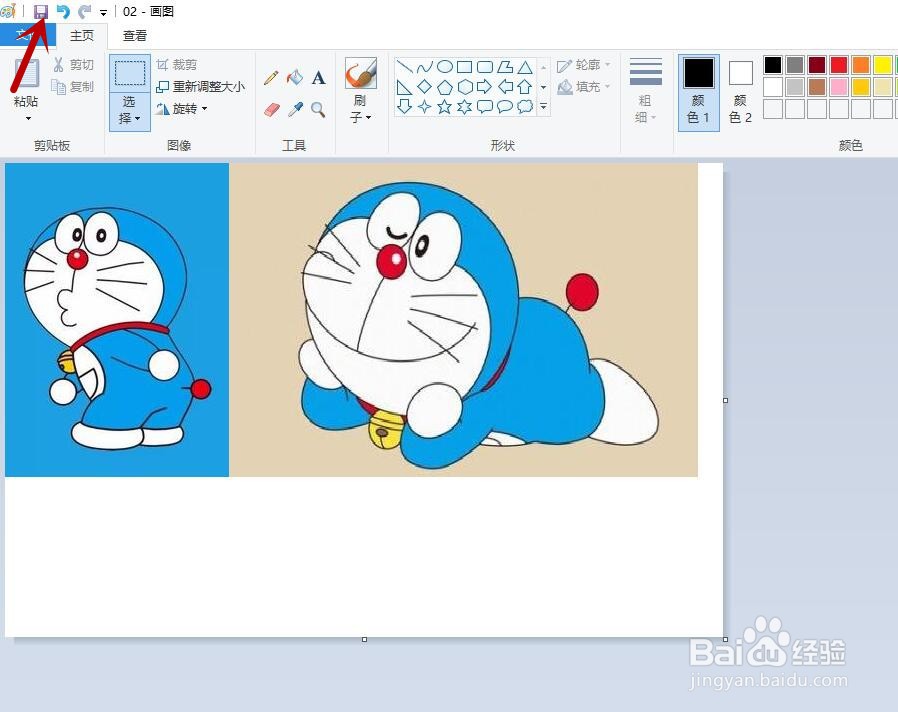Open Resize (重新调整大小) dialog
The width and height of the screenshot is (898, 712).
pos(200,86)
